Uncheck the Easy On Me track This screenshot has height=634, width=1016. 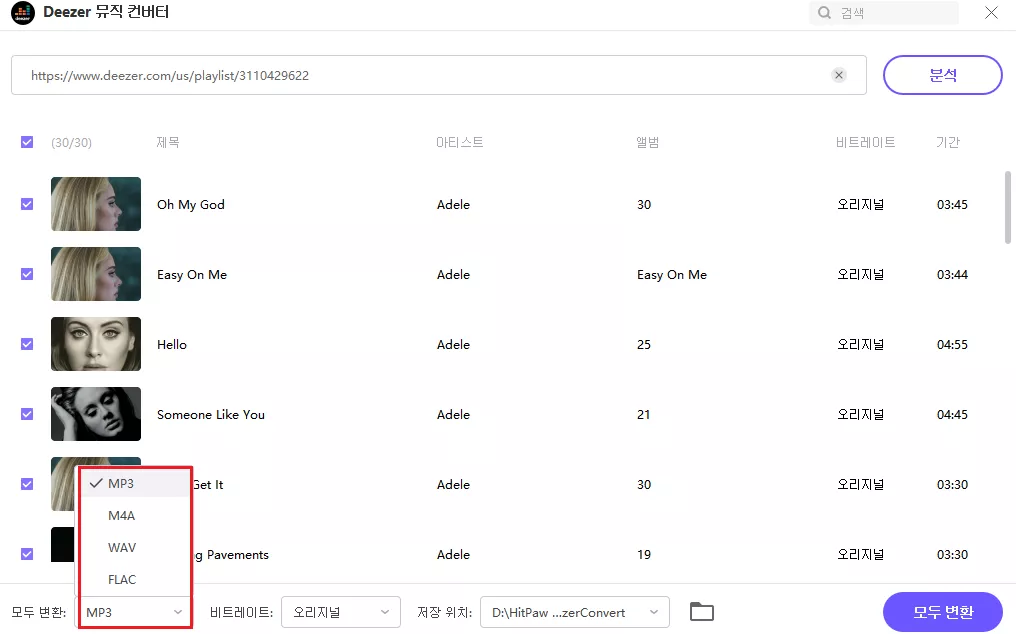point(27,274)
